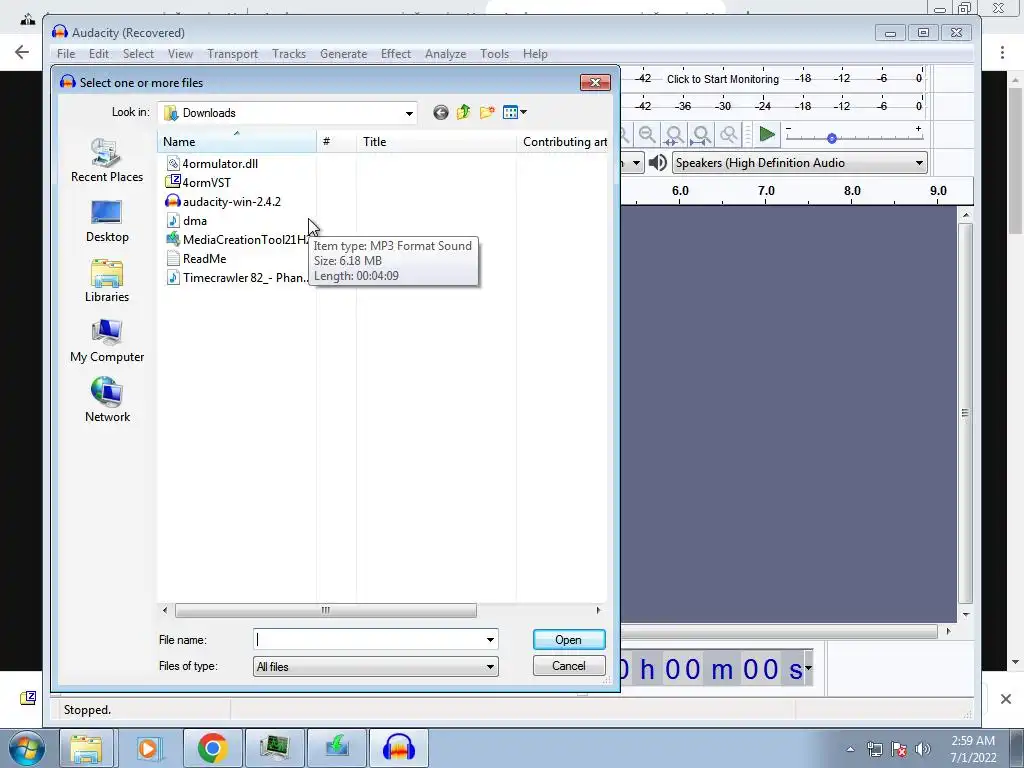This screenshot has height=768, width=1024.
Task: Open Libraries in places sidebar
Action: (x=107, y=281)
